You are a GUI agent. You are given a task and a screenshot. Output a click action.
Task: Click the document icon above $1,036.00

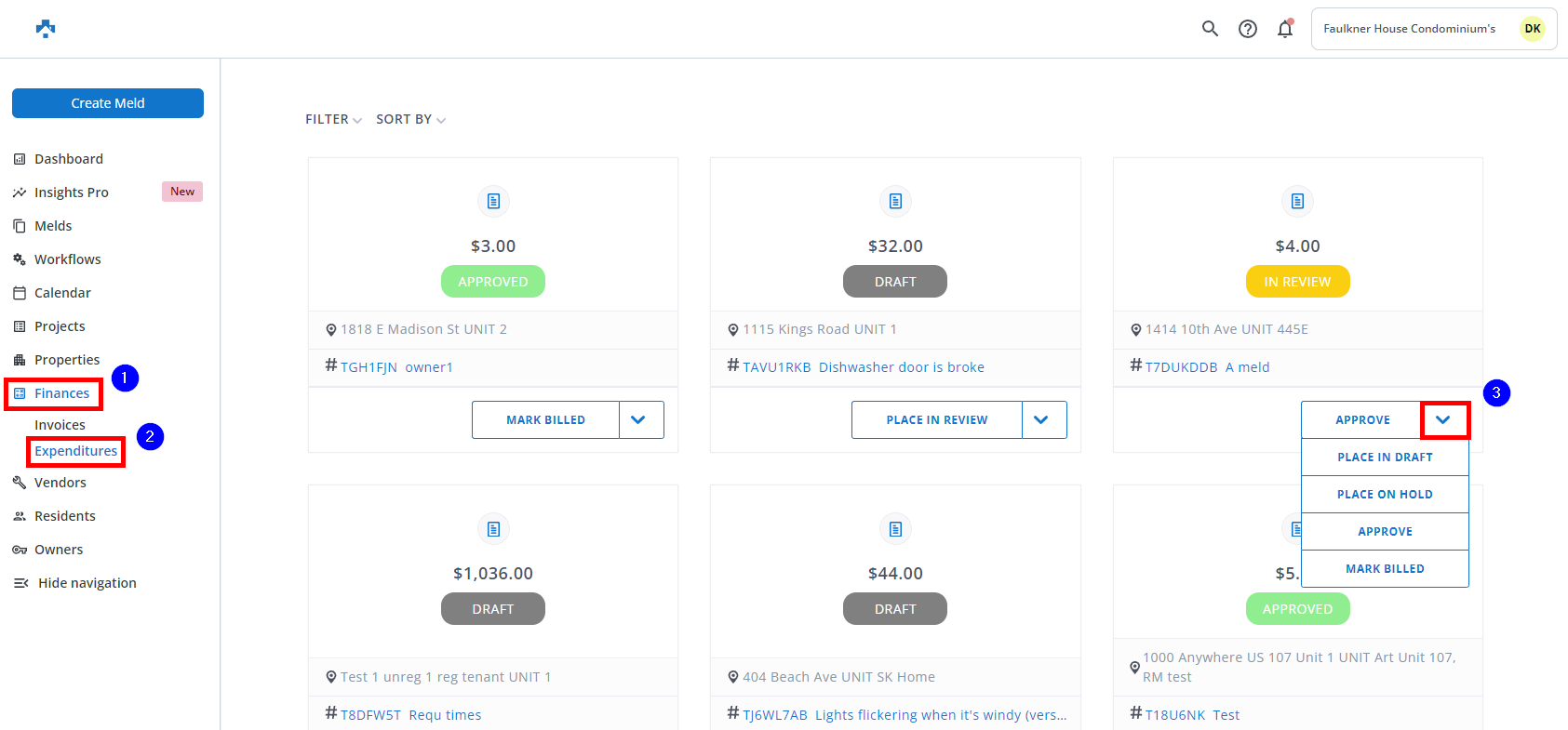tap(493, 528)
